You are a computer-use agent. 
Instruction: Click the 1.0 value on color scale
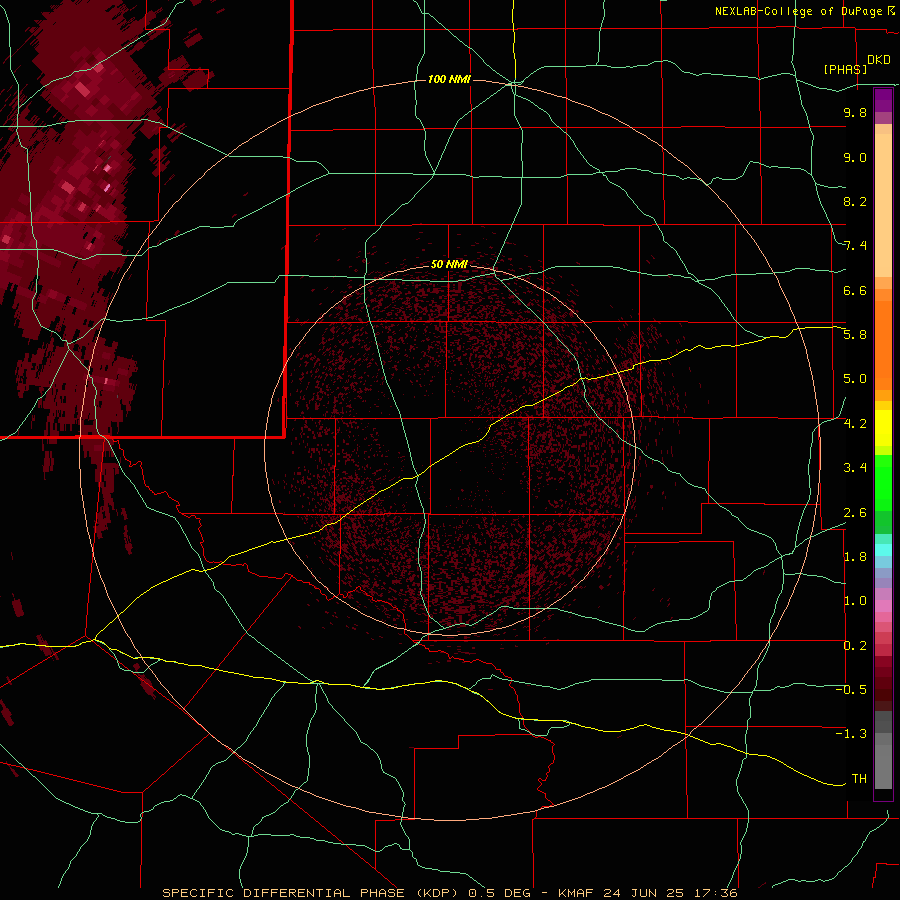coord(855,600)
